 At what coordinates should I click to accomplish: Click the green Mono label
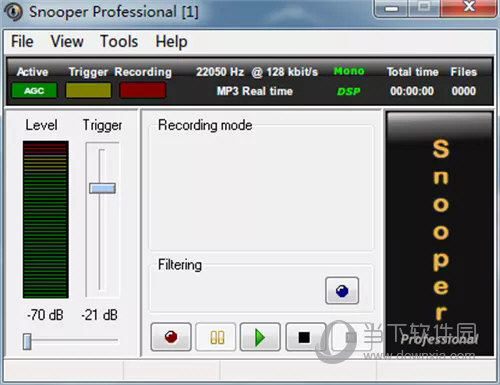coord(349,71)
